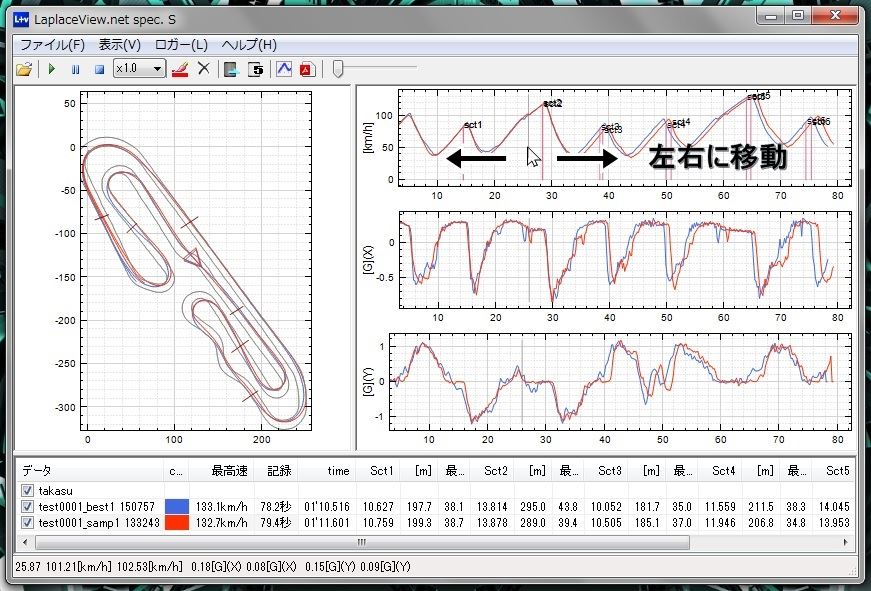
Task: Click the データ column header
Action: (x=90, y=471)
